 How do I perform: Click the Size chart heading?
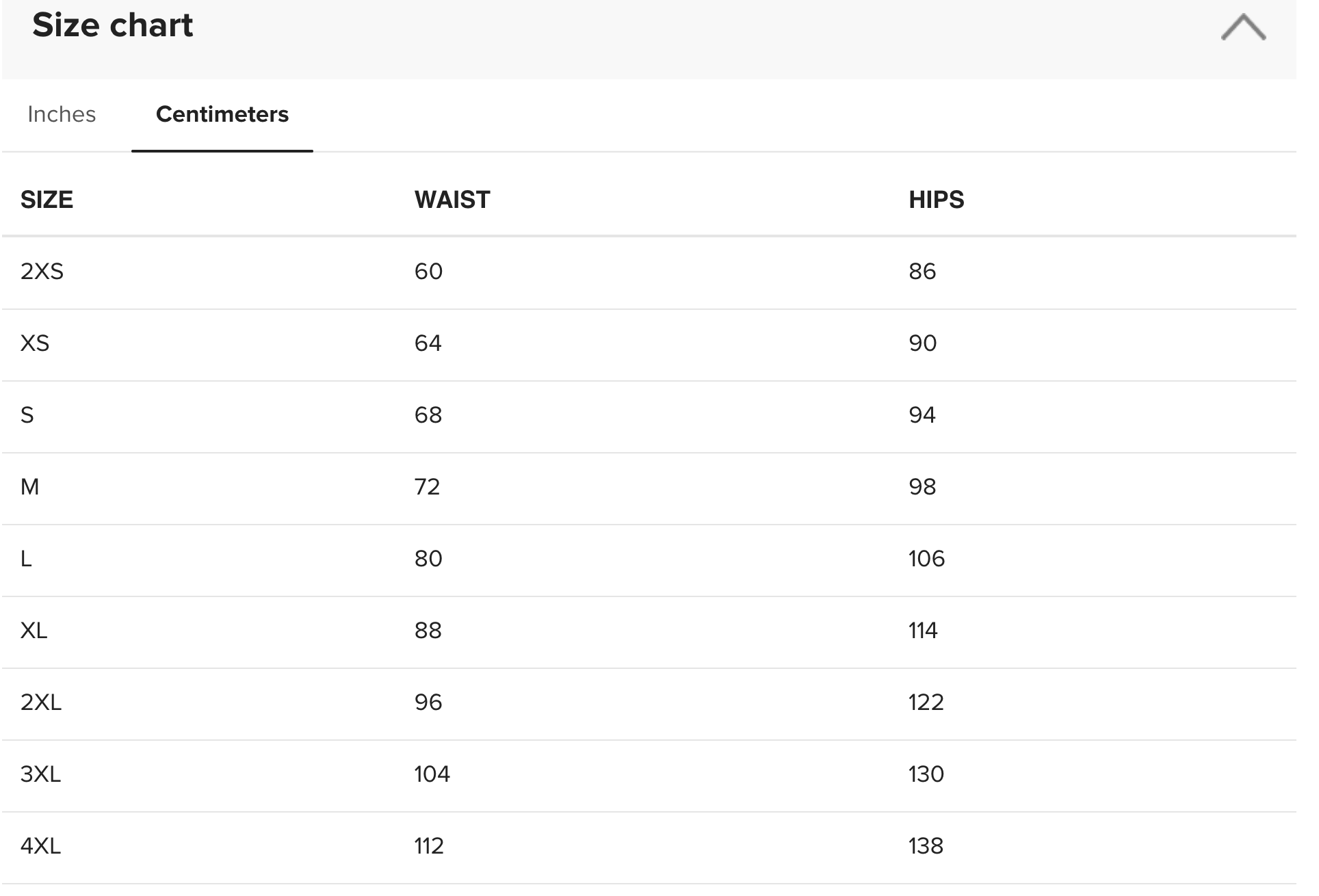point(113,25)
